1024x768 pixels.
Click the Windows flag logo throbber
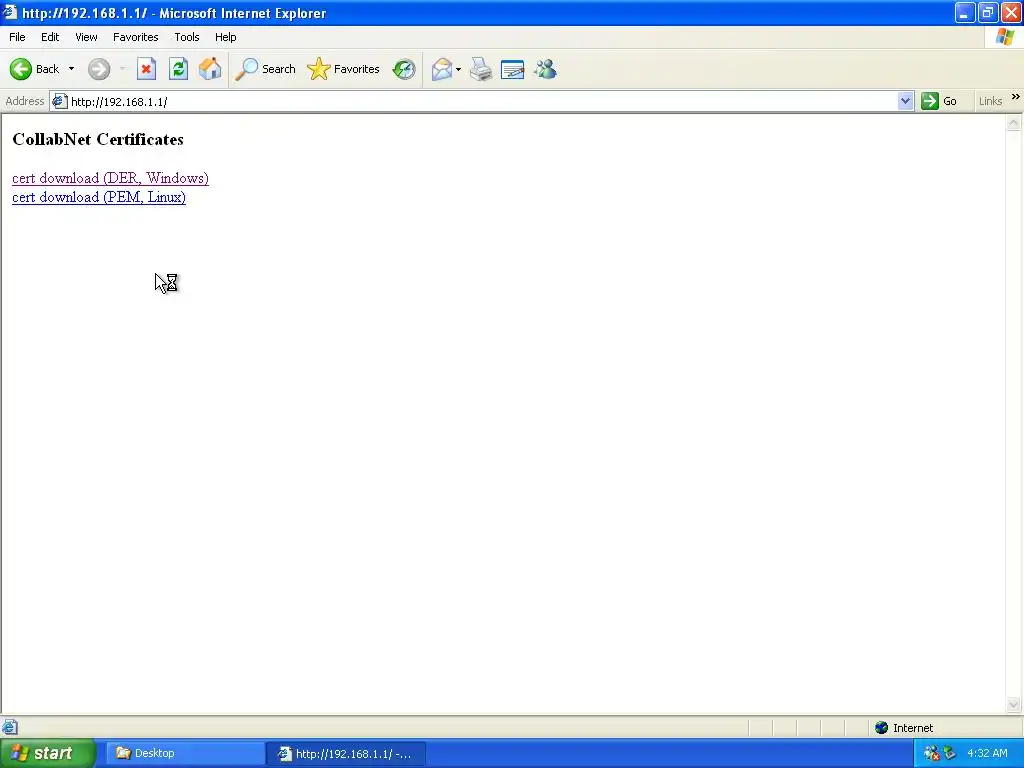tap(1004, 37)
